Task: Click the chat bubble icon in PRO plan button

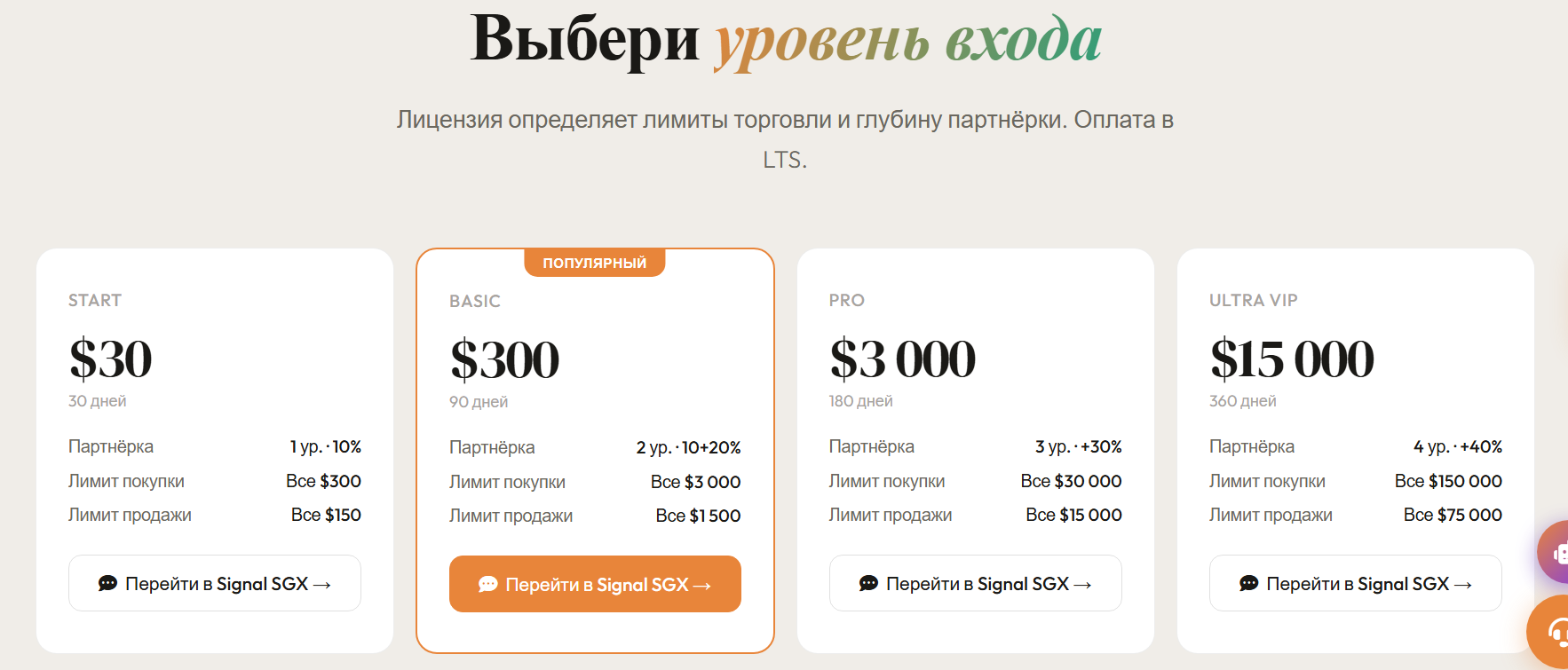Action: 868,583
